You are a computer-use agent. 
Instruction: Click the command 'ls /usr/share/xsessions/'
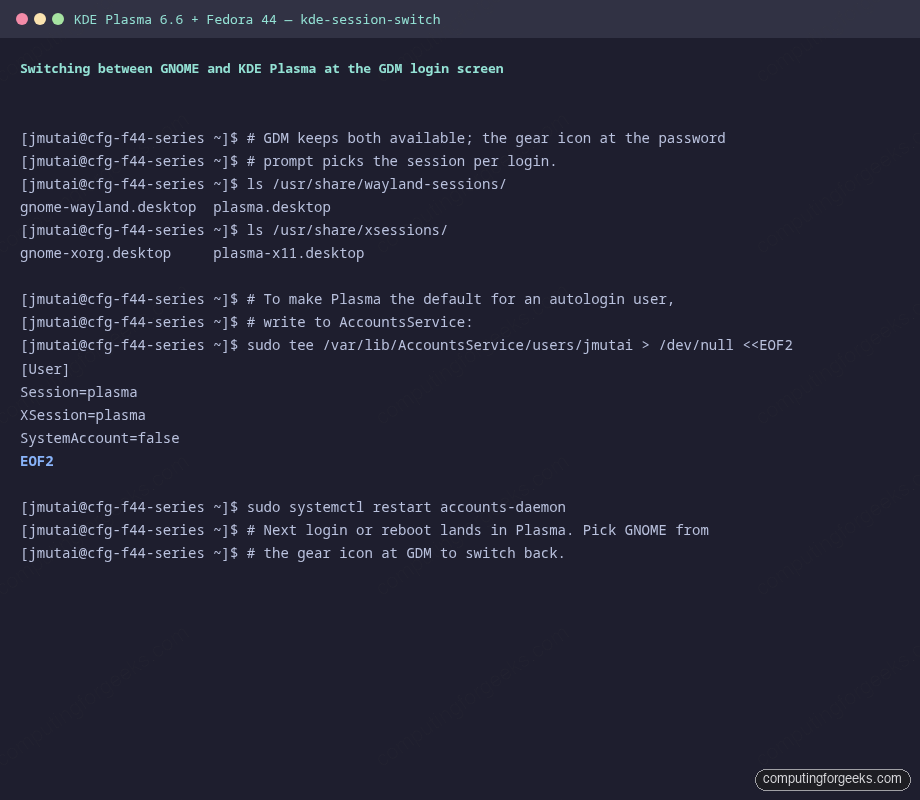coord(347,230)
